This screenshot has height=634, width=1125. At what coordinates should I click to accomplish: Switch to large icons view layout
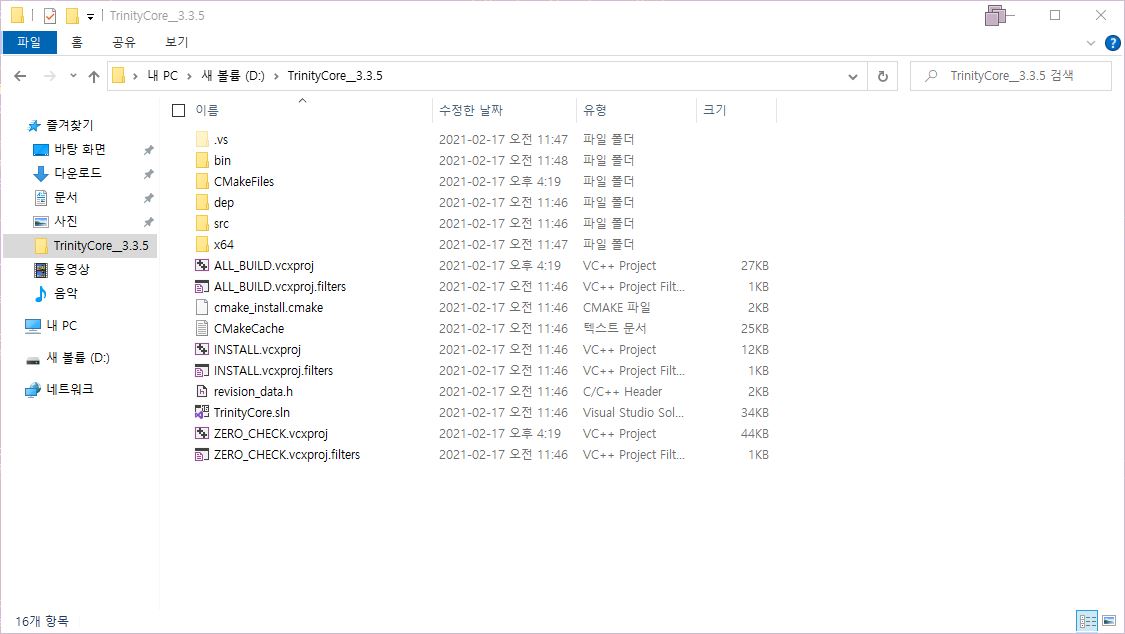[x=1108, y=620]
